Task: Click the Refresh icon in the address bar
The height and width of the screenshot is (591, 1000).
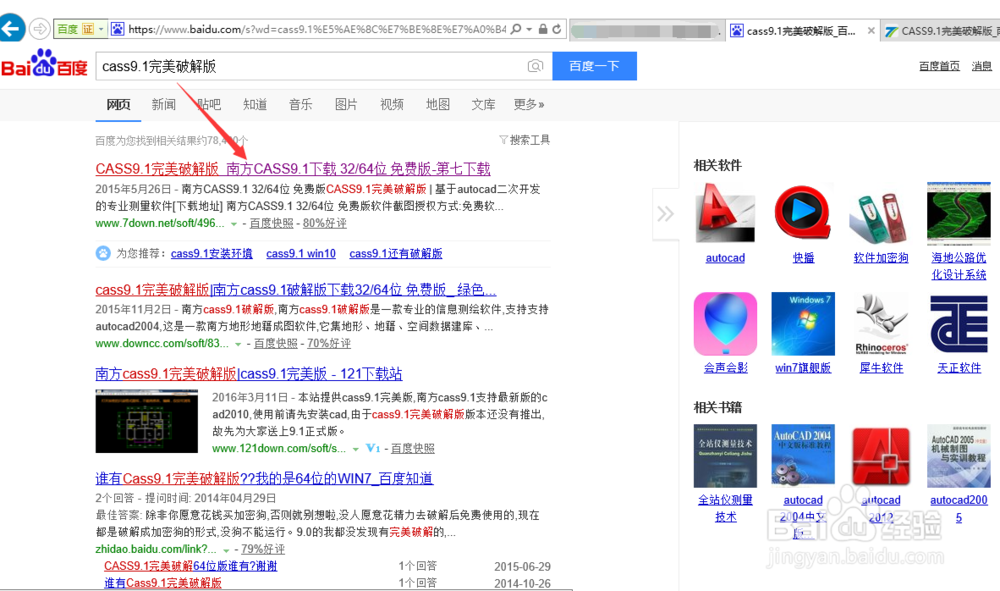Action: (557, 27)
